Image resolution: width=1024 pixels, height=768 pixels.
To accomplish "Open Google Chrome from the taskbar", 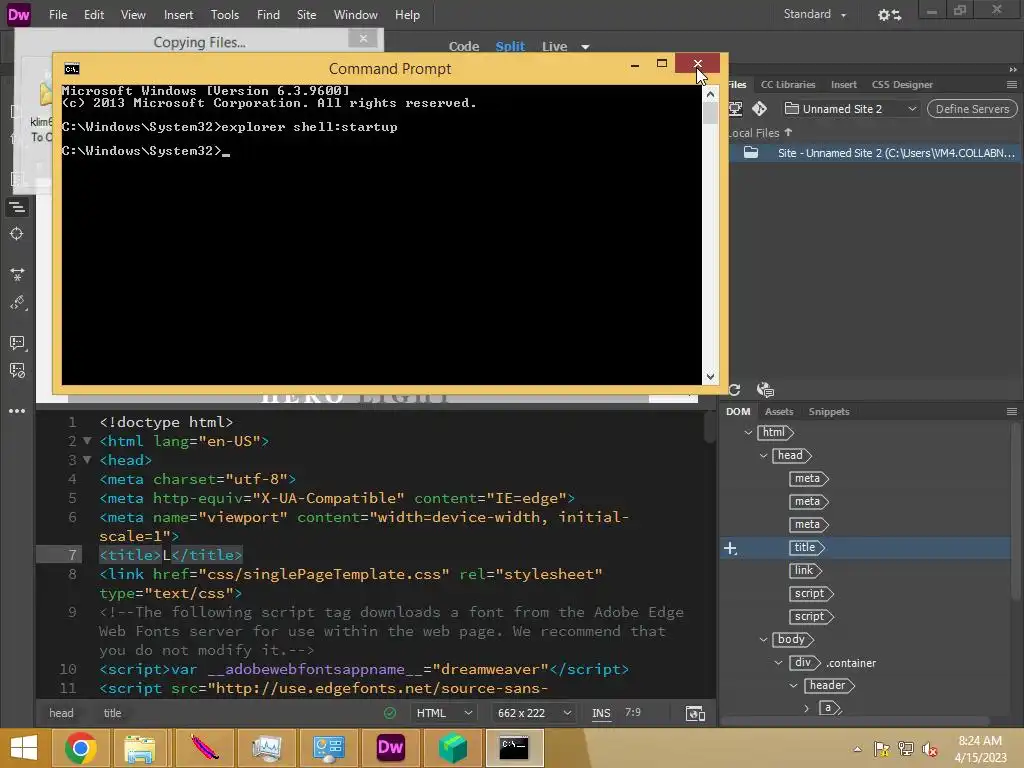I will [x=81, y=748].
